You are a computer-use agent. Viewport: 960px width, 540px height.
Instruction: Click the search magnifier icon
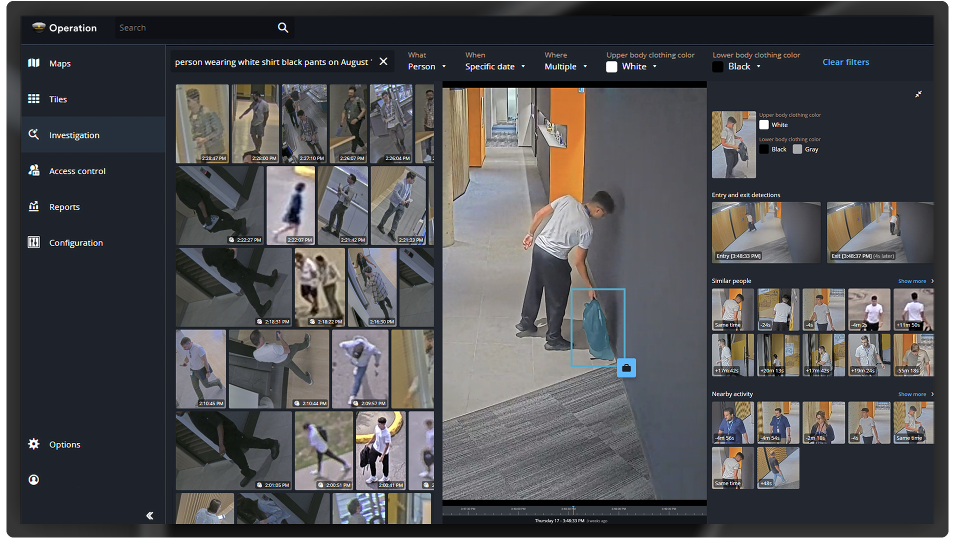click(x=283, y=28)
